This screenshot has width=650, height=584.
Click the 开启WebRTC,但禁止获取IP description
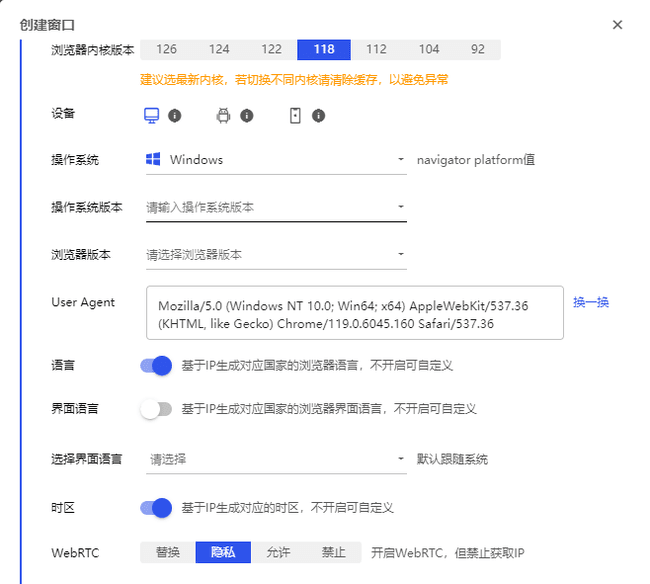448,553
